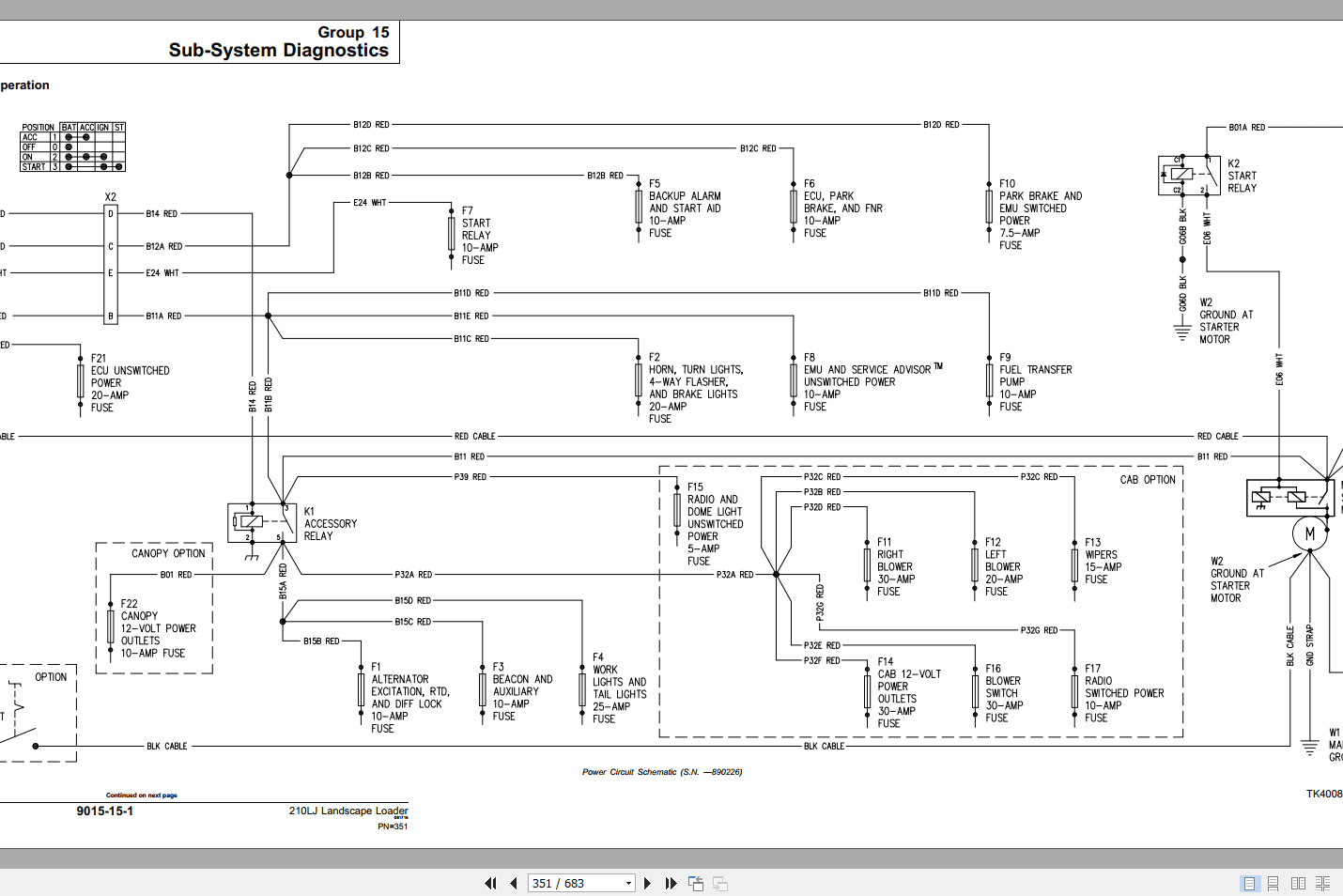Viewport: 1343px width, 896px height.
Task: Click the 'CANOPY OPTION' label
Action: coord(168,554)
